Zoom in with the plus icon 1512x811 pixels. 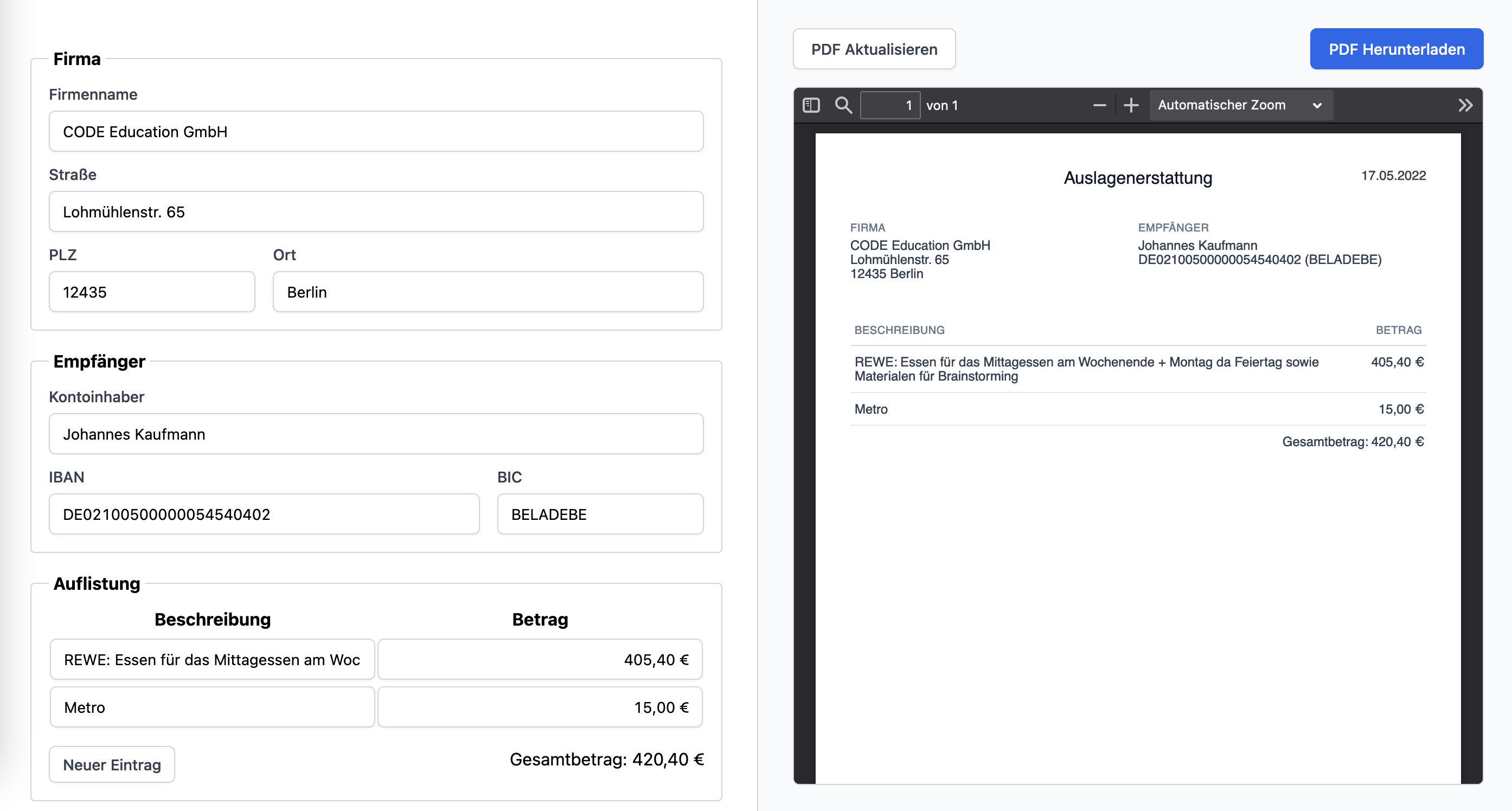[x=1131, y=105]
